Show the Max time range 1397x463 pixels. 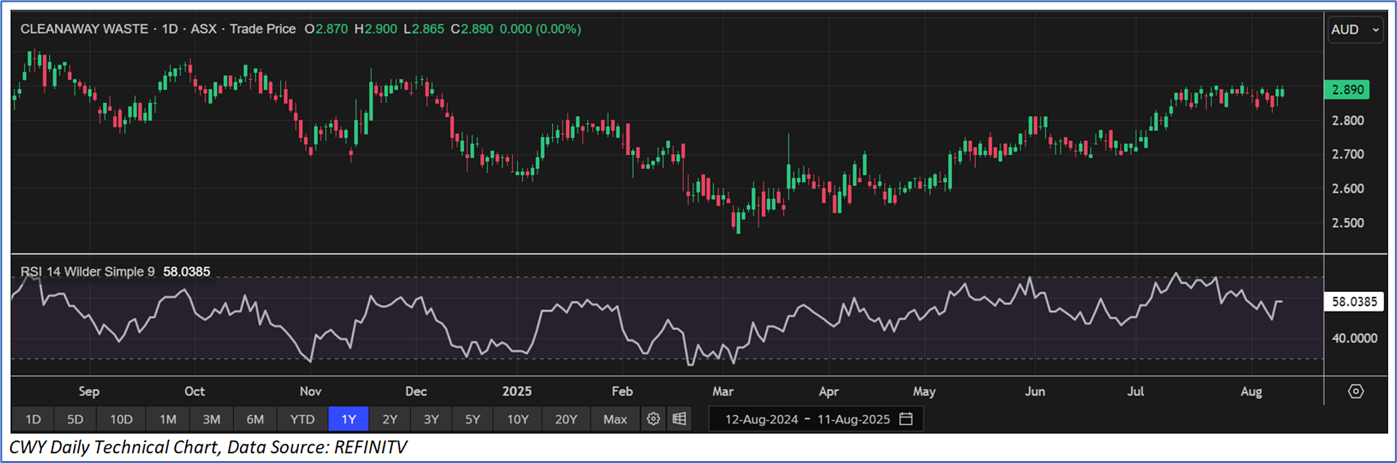pos(615,418)
